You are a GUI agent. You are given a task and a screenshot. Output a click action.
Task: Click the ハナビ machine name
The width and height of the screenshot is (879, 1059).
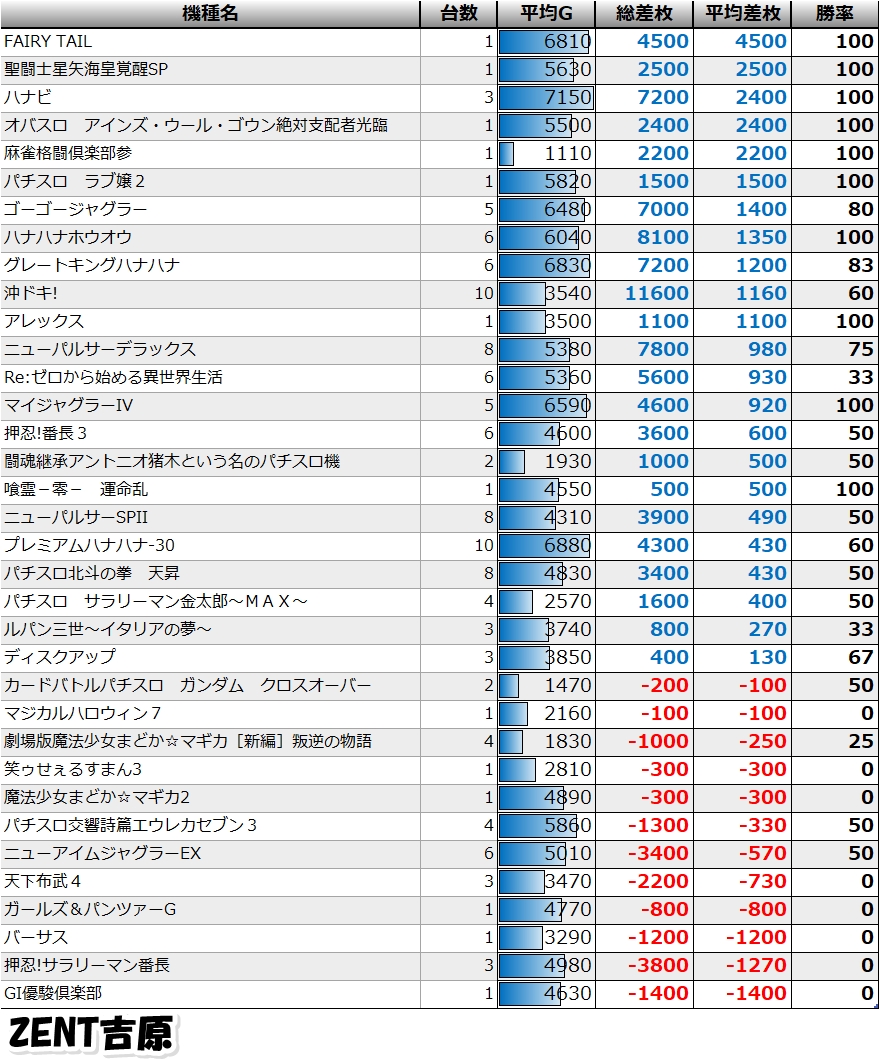point(27,97)
